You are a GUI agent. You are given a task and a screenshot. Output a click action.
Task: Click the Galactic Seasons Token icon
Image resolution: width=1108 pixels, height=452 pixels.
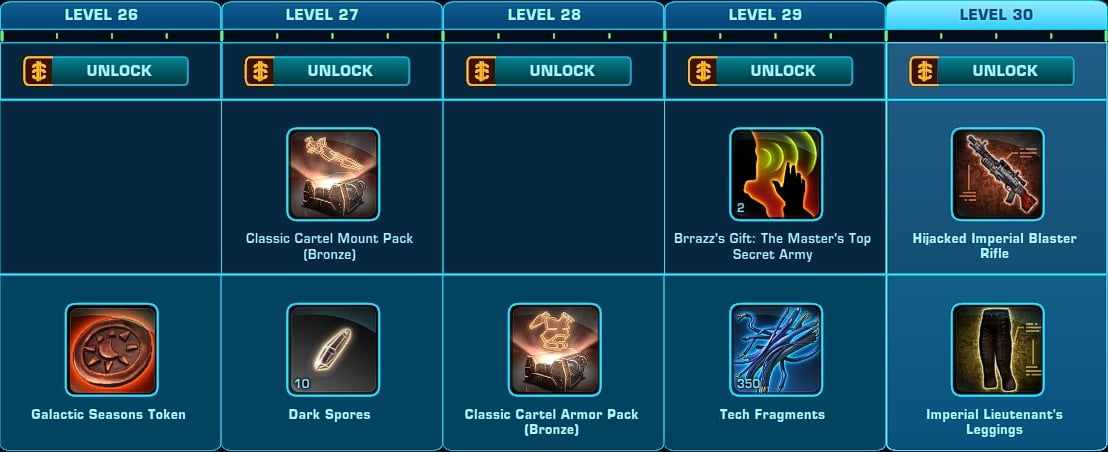coord(112,350)
